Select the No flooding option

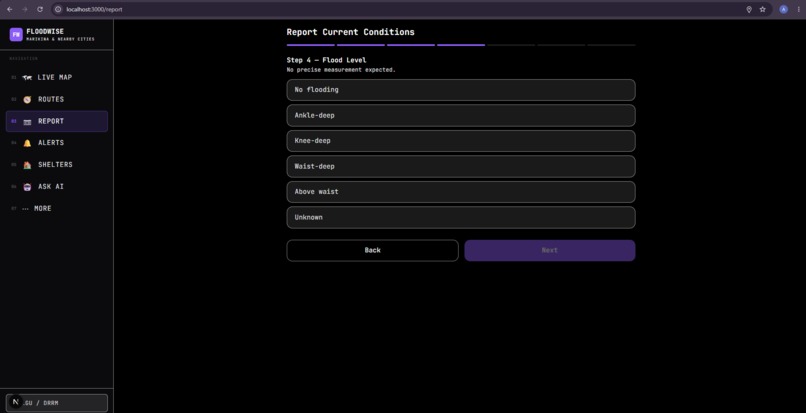461,90
